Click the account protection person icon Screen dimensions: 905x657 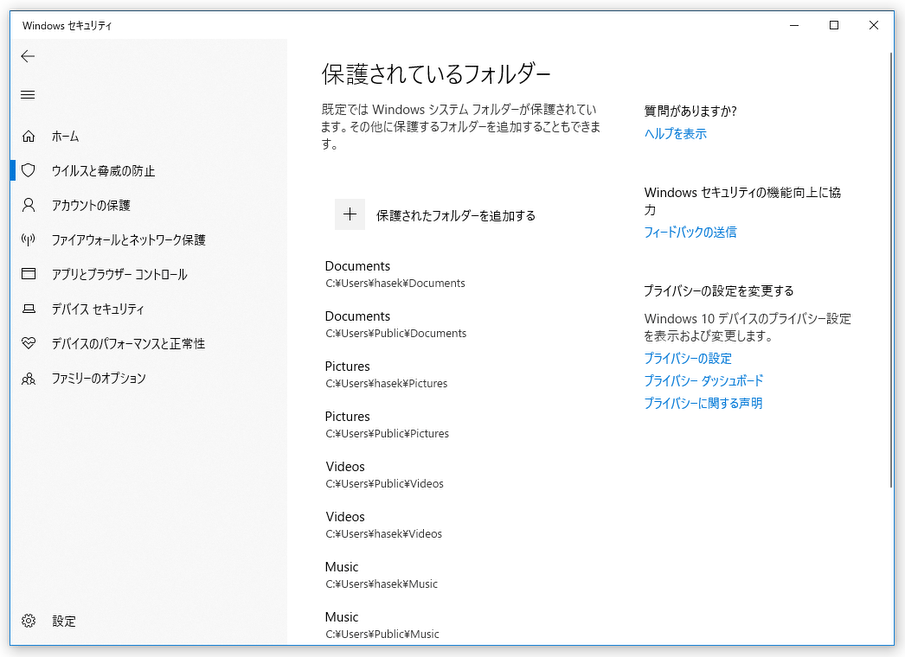(x=28, y=205)
